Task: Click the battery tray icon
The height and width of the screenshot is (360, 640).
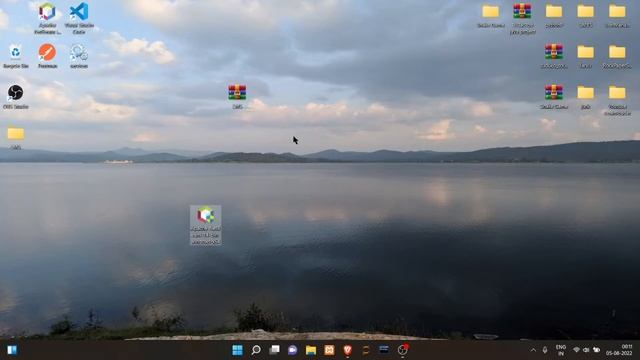Action: (596, 350)
